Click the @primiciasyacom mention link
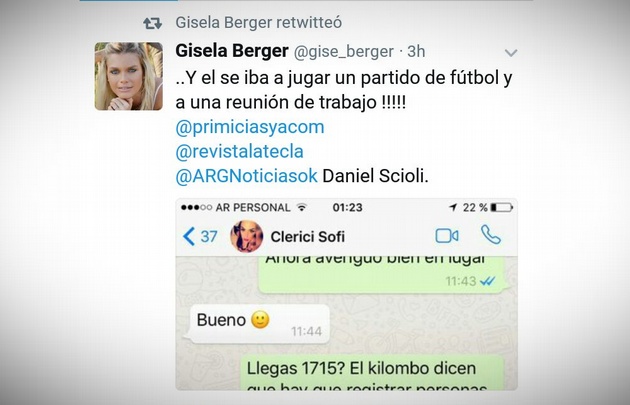The image size is (630, 405). tap(250, 127)
